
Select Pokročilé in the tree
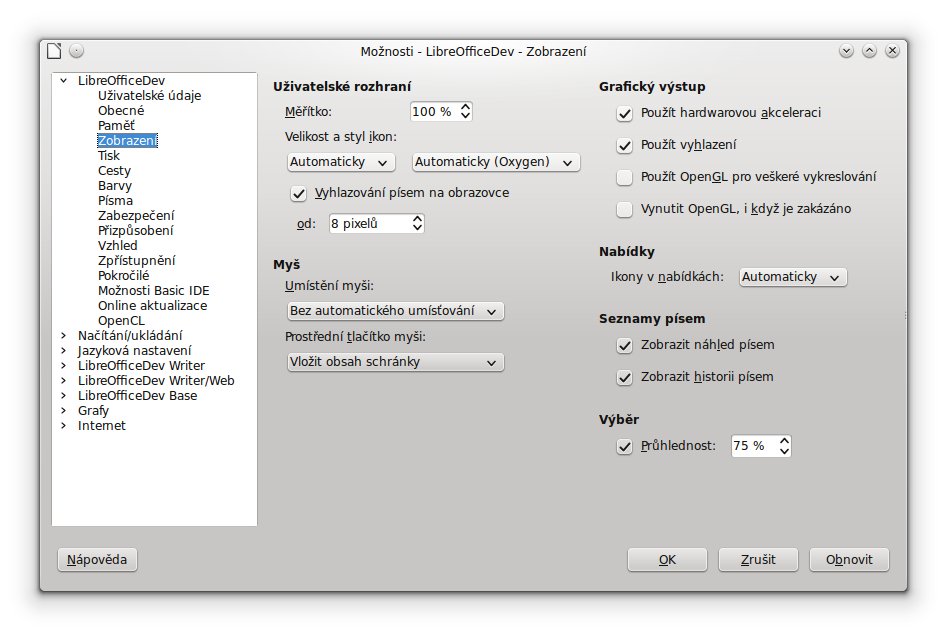point(123,275)
